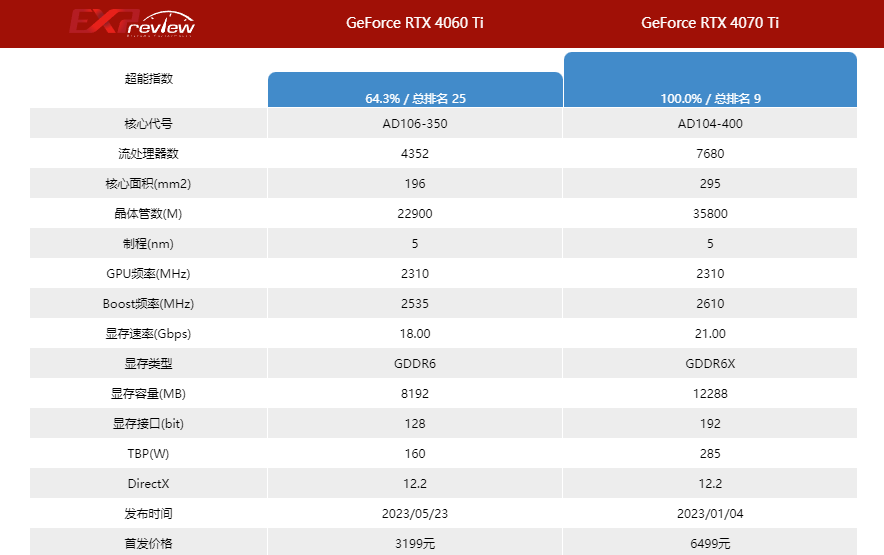The image size is (884, 555).
Task: Select the 3199元 price
Action: (415, 544)
